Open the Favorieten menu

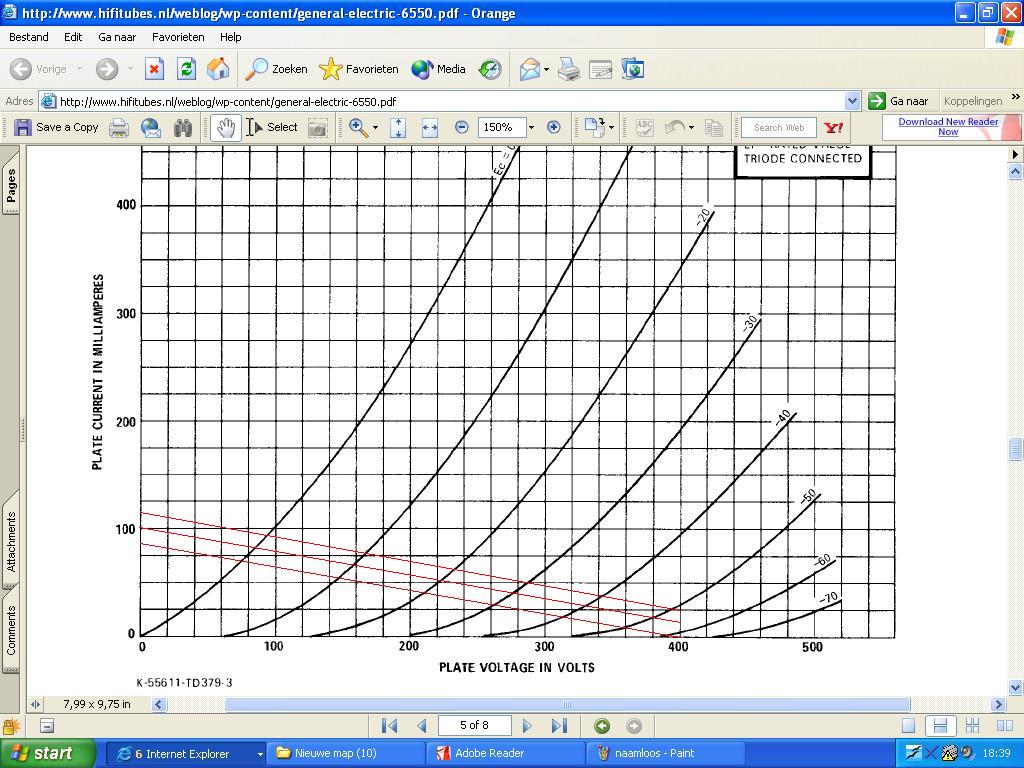178,37
